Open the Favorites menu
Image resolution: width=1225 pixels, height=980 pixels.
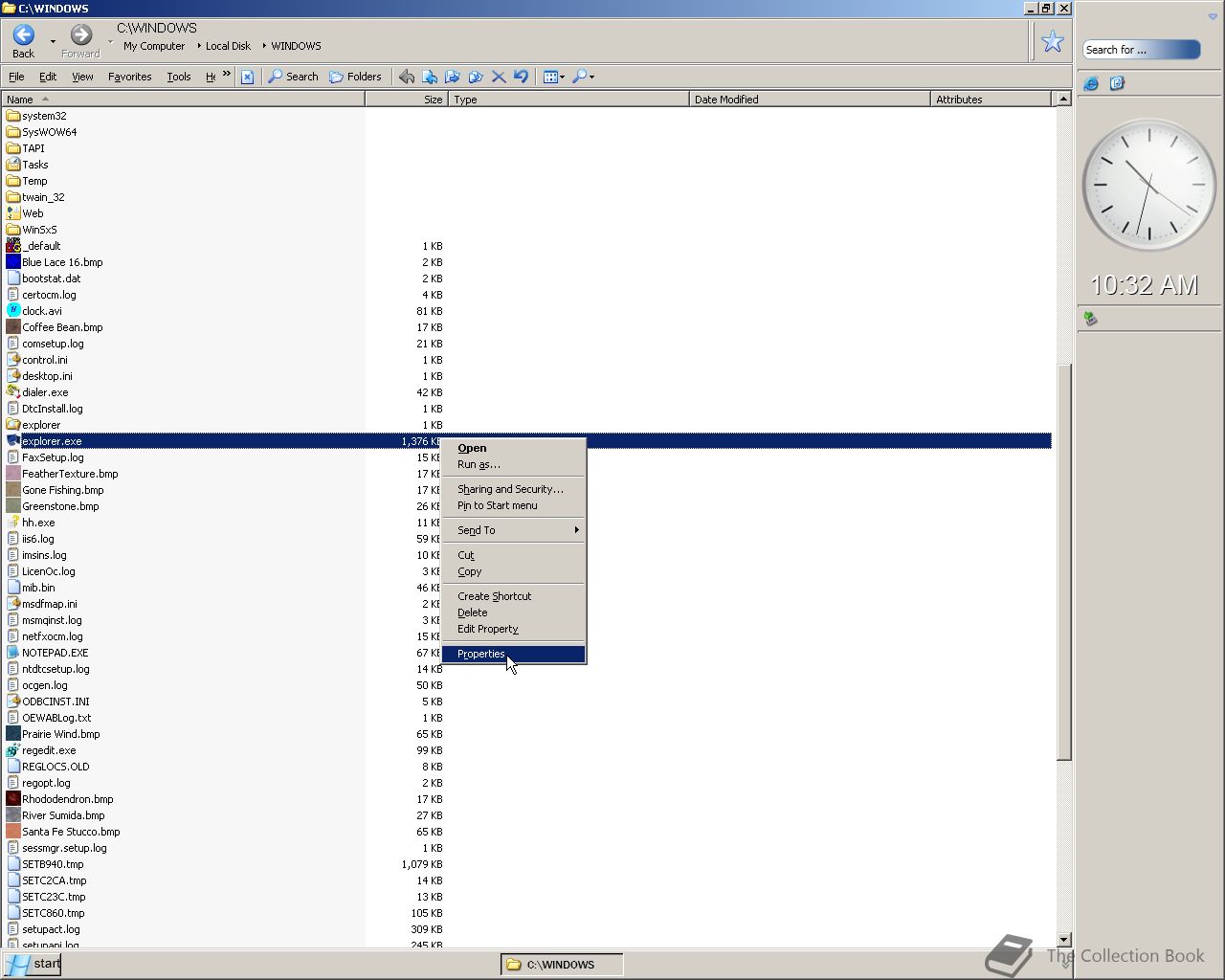[x=129, y=77]
